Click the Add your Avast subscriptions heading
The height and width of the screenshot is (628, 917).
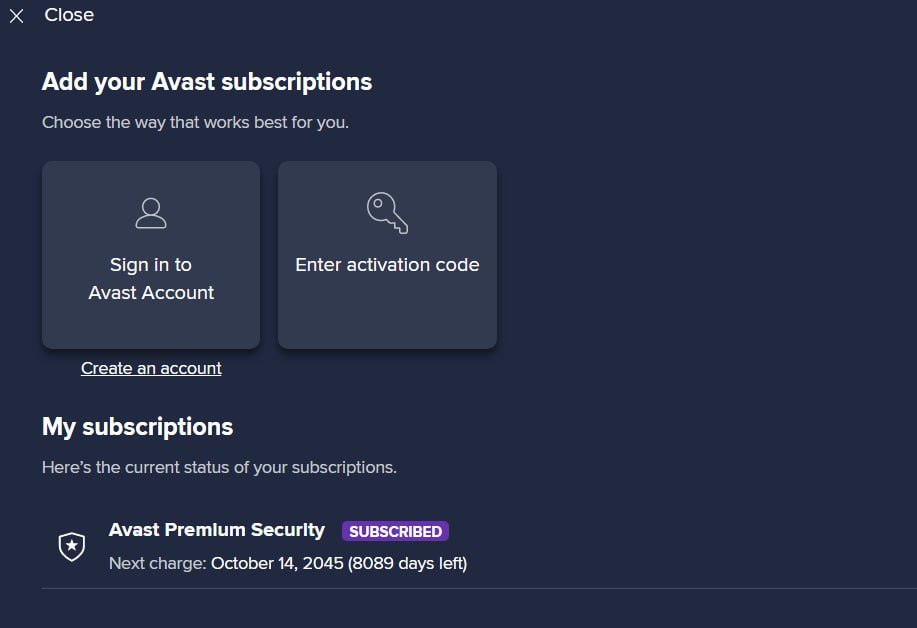coord(207,82)
